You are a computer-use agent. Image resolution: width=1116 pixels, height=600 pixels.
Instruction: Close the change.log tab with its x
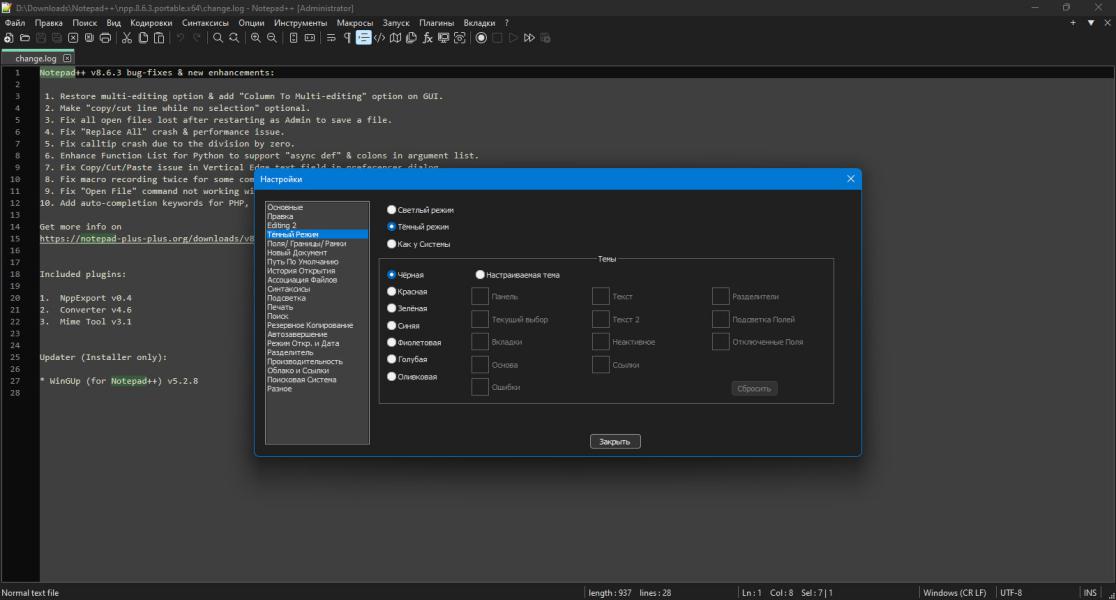[x=67, y=58]
